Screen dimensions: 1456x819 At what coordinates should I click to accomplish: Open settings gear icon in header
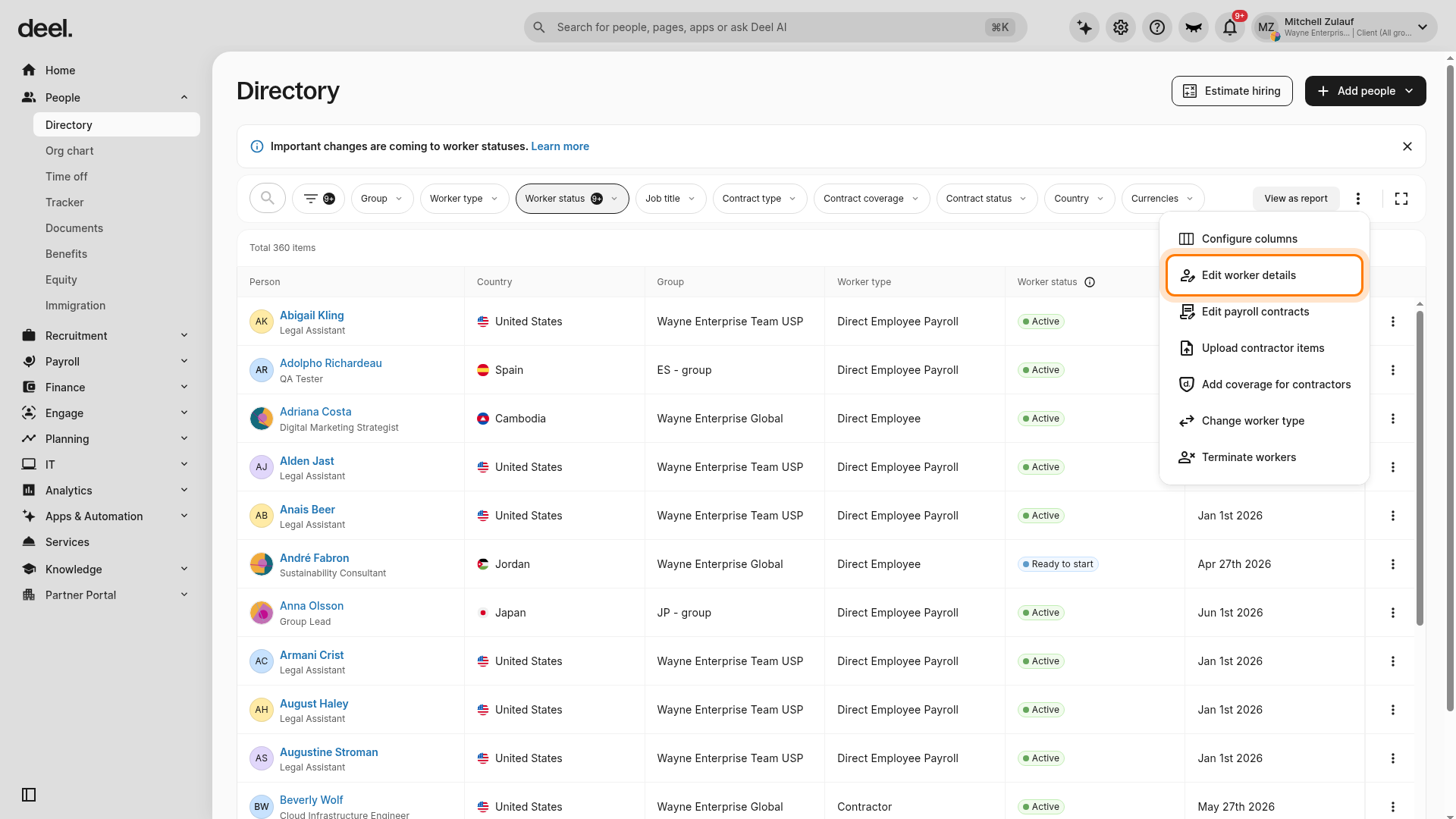(x=1121, y=27)
